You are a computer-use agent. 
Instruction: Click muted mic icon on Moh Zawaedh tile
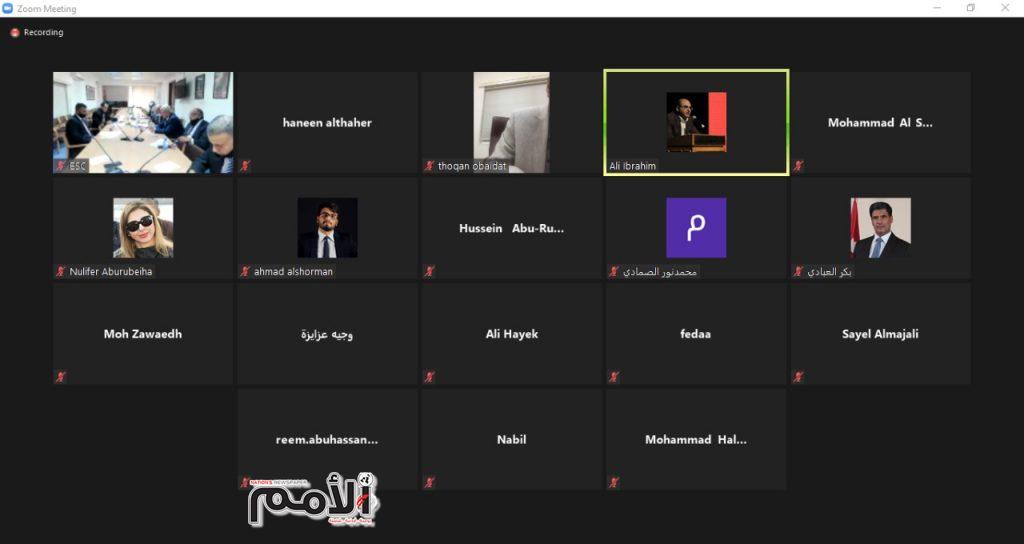coord(61,377)
